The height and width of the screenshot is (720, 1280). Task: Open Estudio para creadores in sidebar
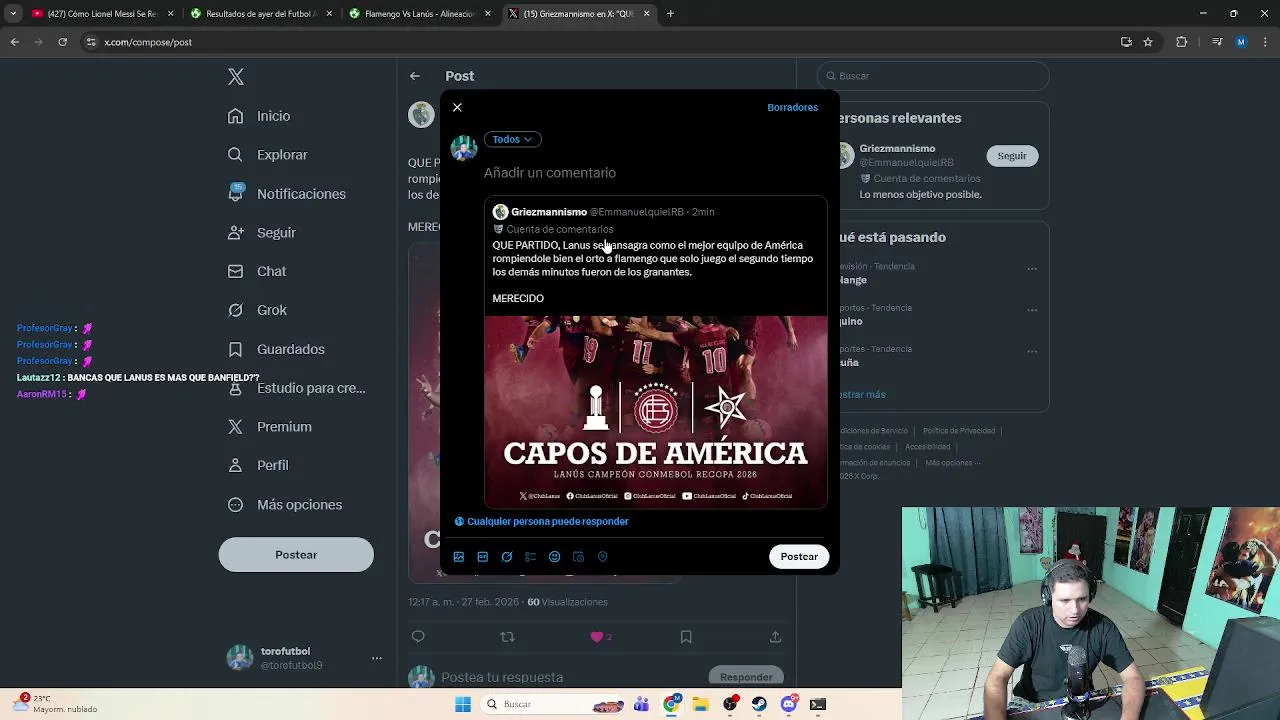pos(296,388)
